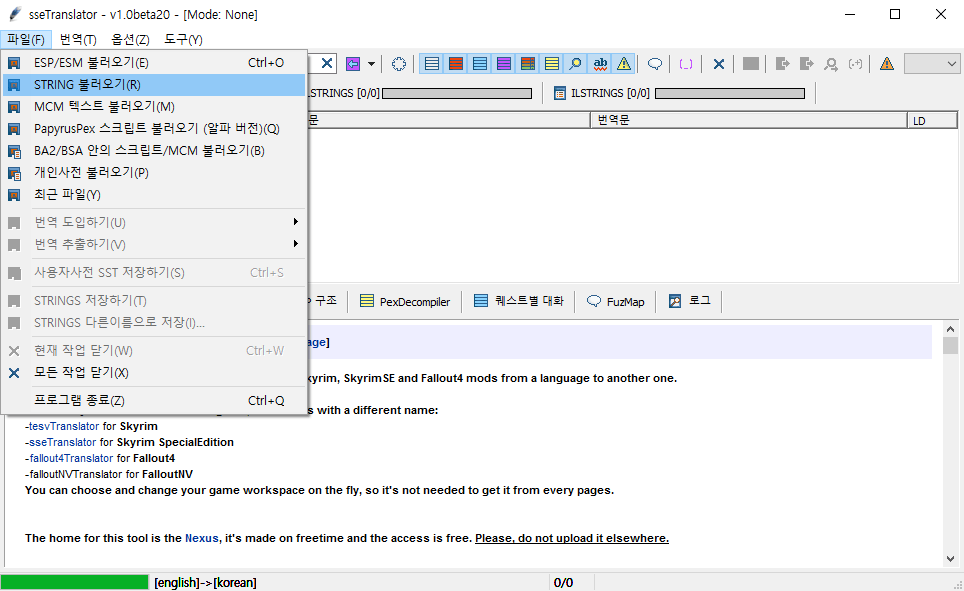Click the 'Please, do not upload it elsewhere' link

569,537
